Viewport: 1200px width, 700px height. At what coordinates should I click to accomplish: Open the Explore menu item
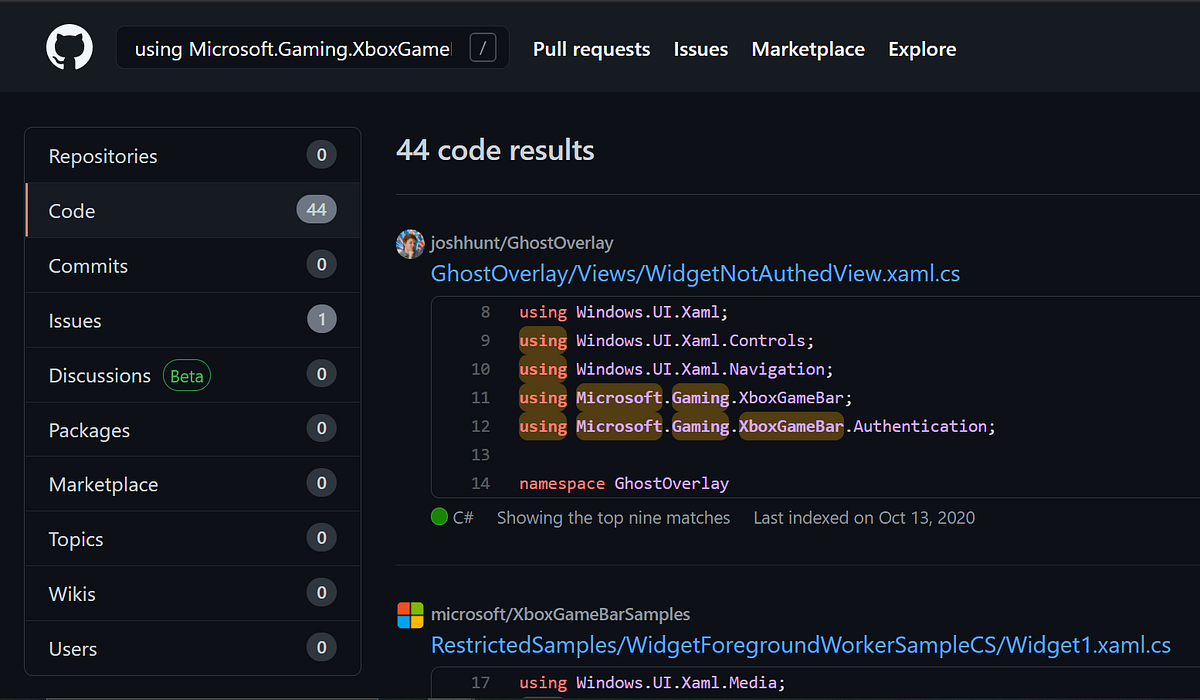(921, 48)
